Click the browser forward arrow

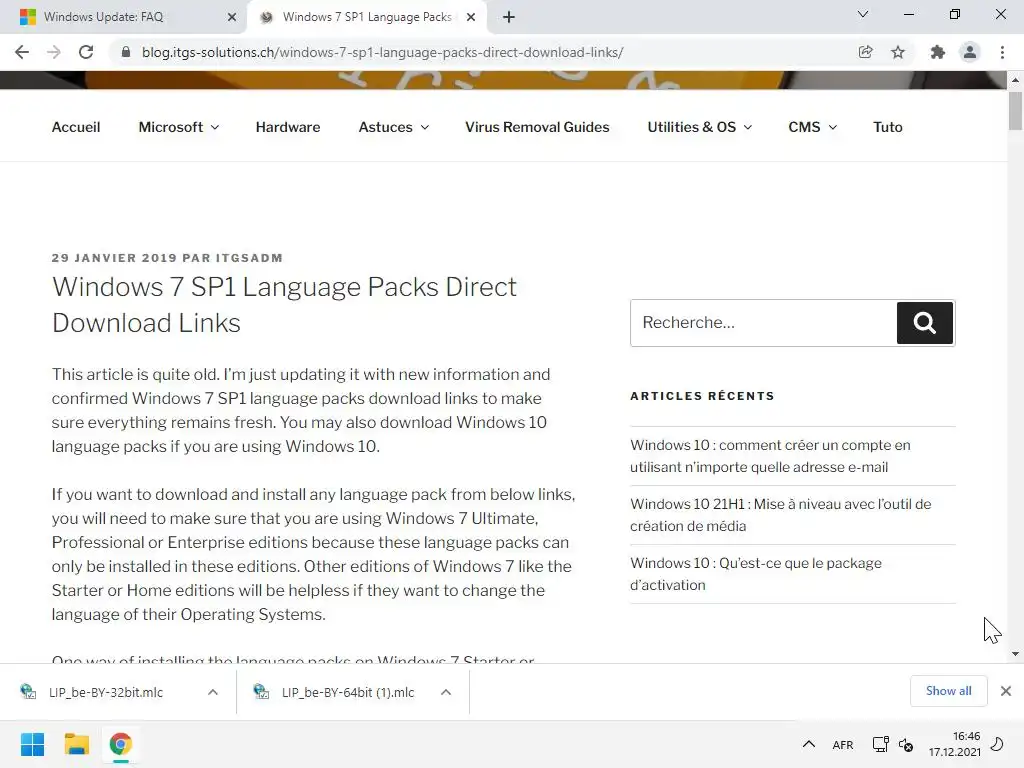point(54,52)
